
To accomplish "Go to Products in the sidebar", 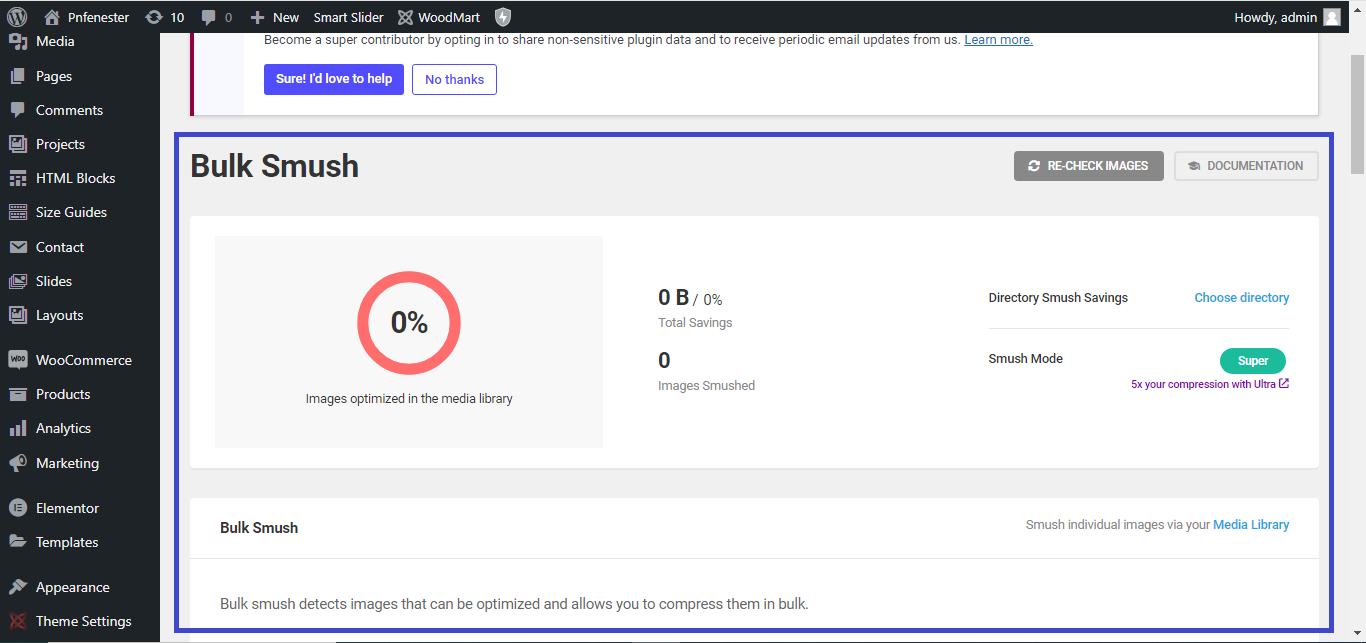I will [x=63, y=394].
